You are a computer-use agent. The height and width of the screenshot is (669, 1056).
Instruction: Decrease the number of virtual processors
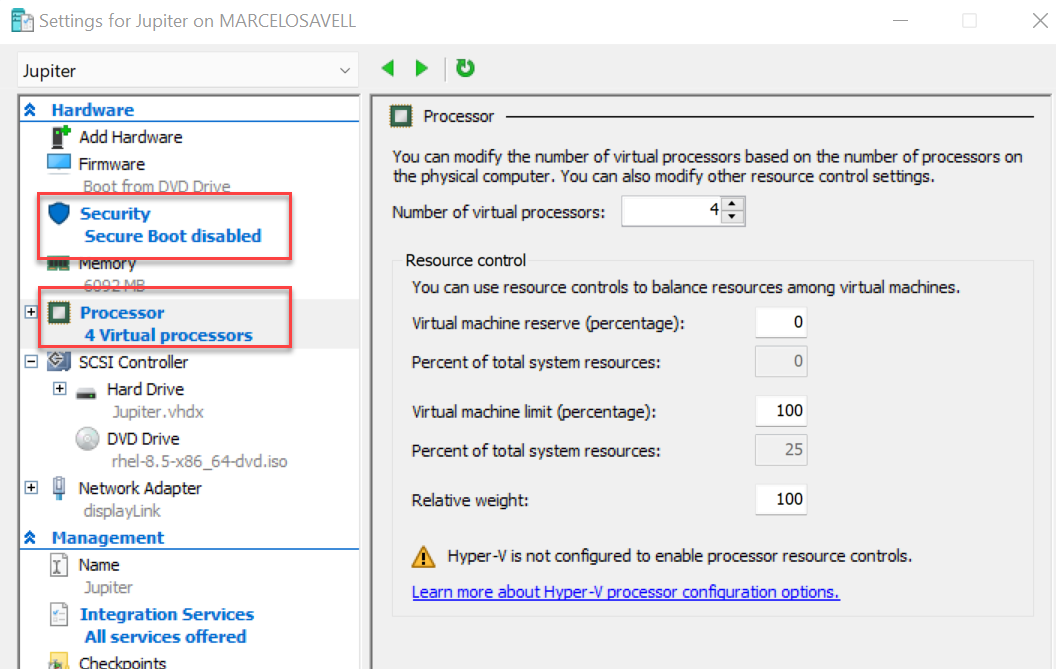734,217
